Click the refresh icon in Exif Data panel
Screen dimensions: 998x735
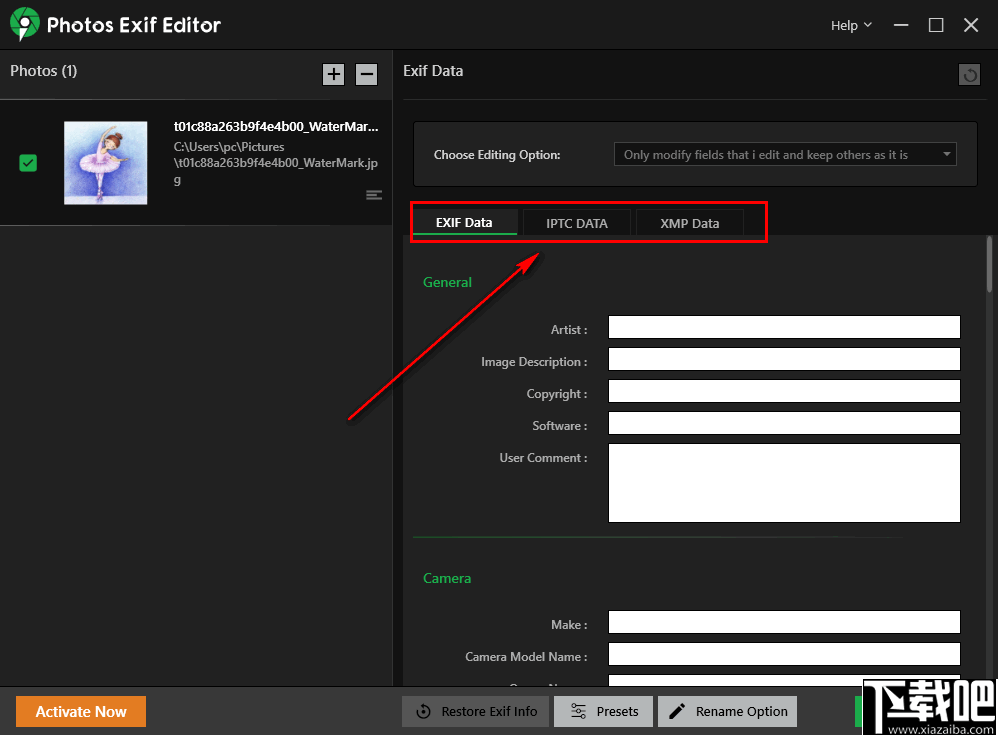pyautogui.click(x=969, y=74)
